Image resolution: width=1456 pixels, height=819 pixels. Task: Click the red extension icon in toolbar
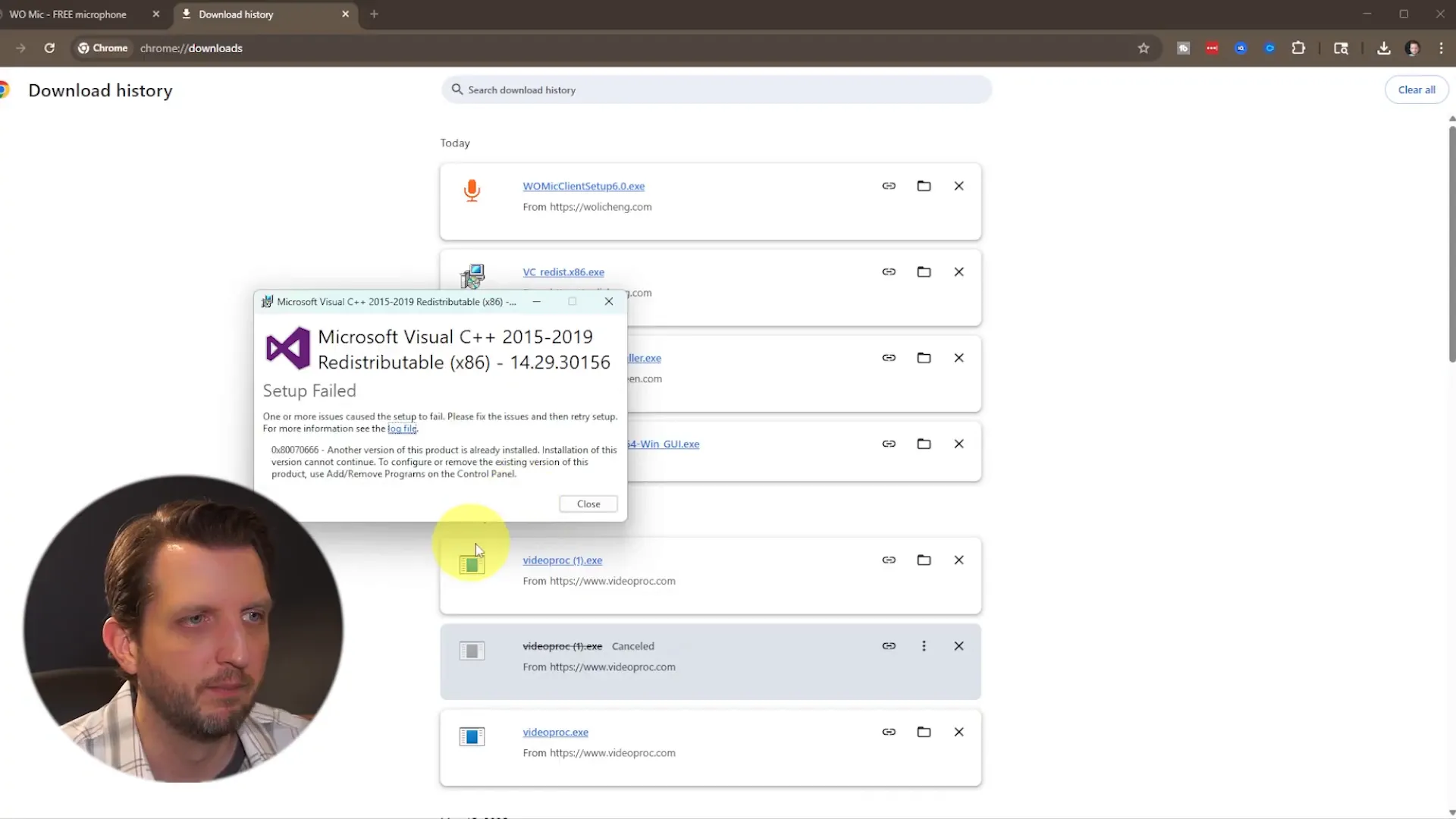pos(1212,48)
